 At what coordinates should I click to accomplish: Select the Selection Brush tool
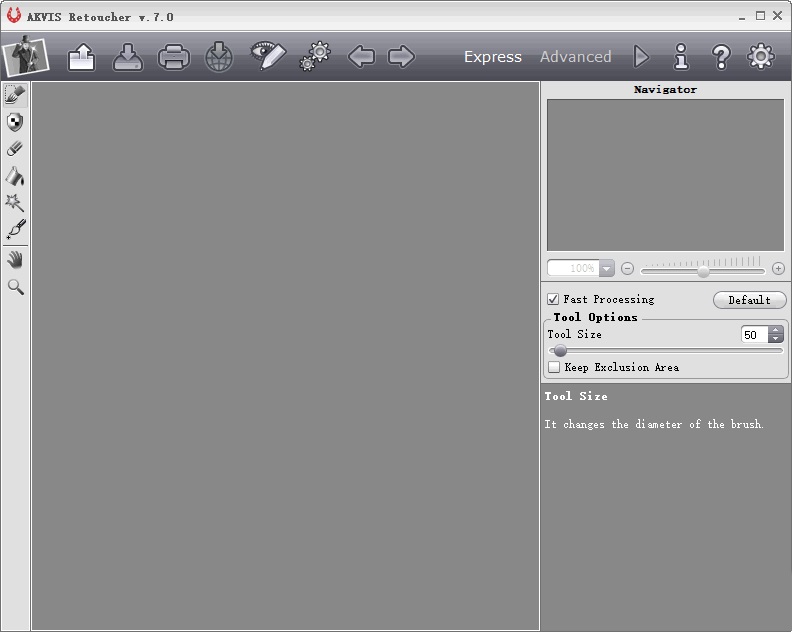tap(15, 94)
